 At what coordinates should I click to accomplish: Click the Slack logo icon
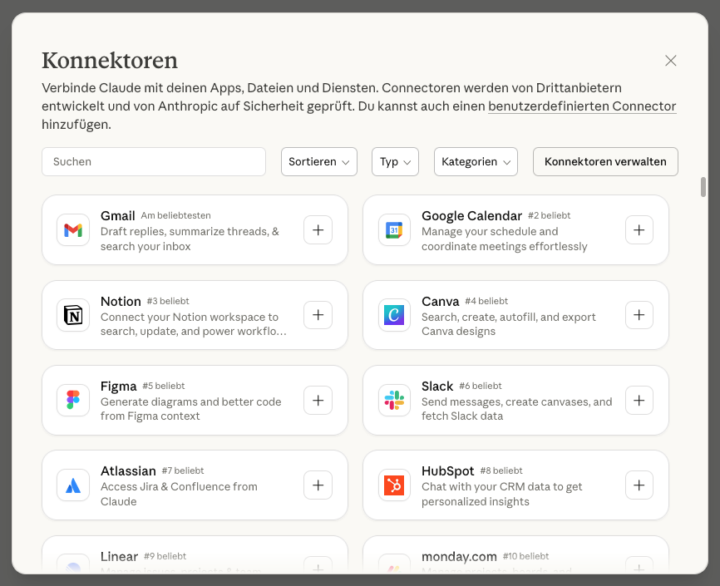pos(394,400)
